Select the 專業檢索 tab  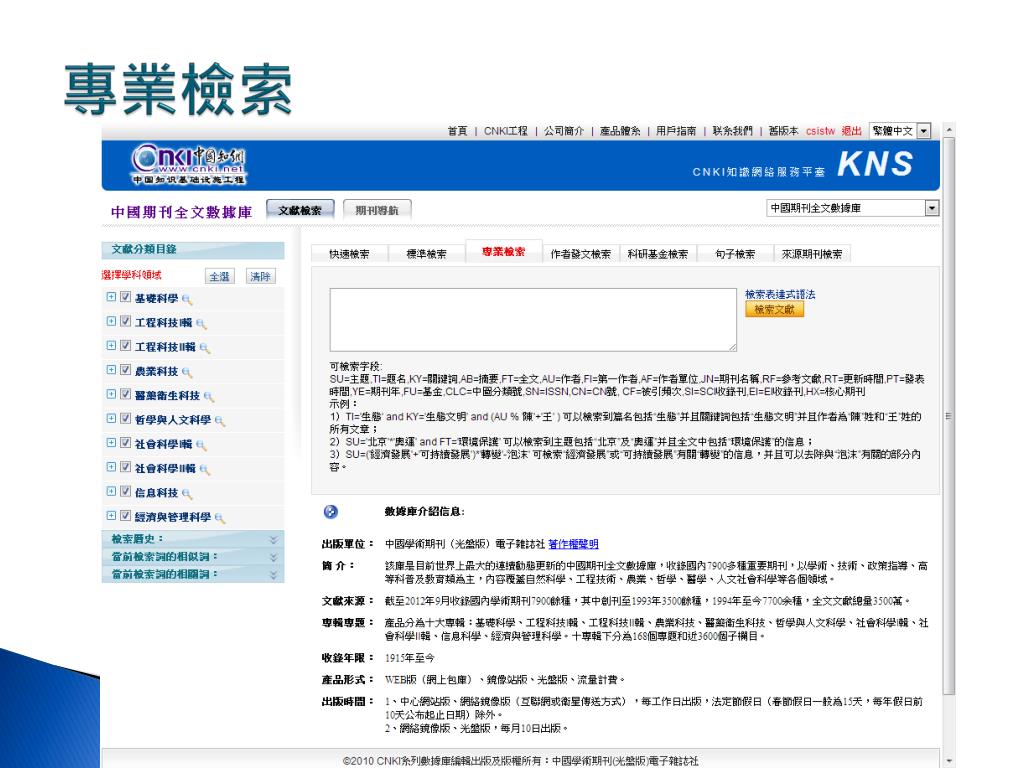[x=504, y=251]
